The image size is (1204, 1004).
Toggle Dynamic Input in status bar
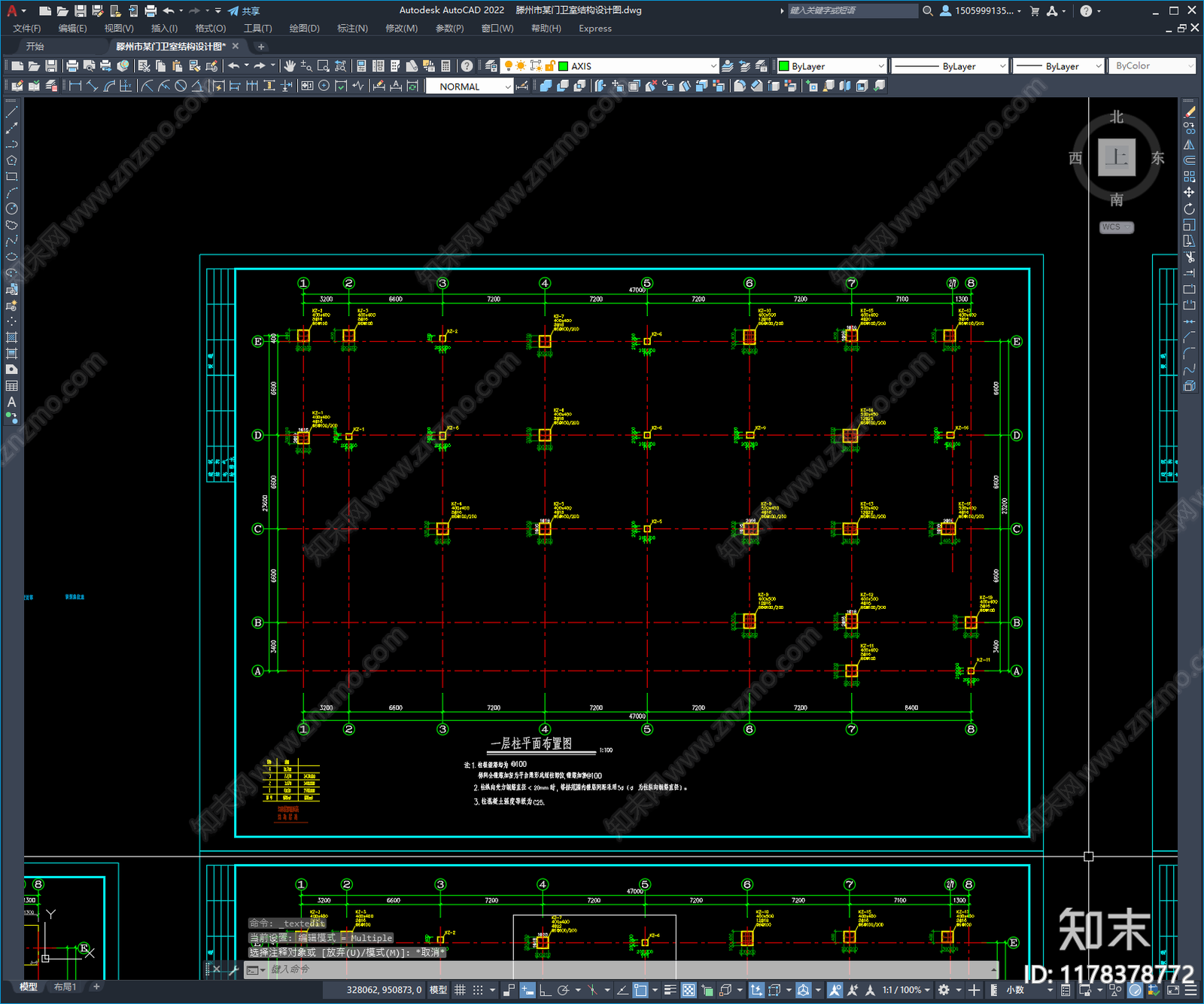click(528, 990)
